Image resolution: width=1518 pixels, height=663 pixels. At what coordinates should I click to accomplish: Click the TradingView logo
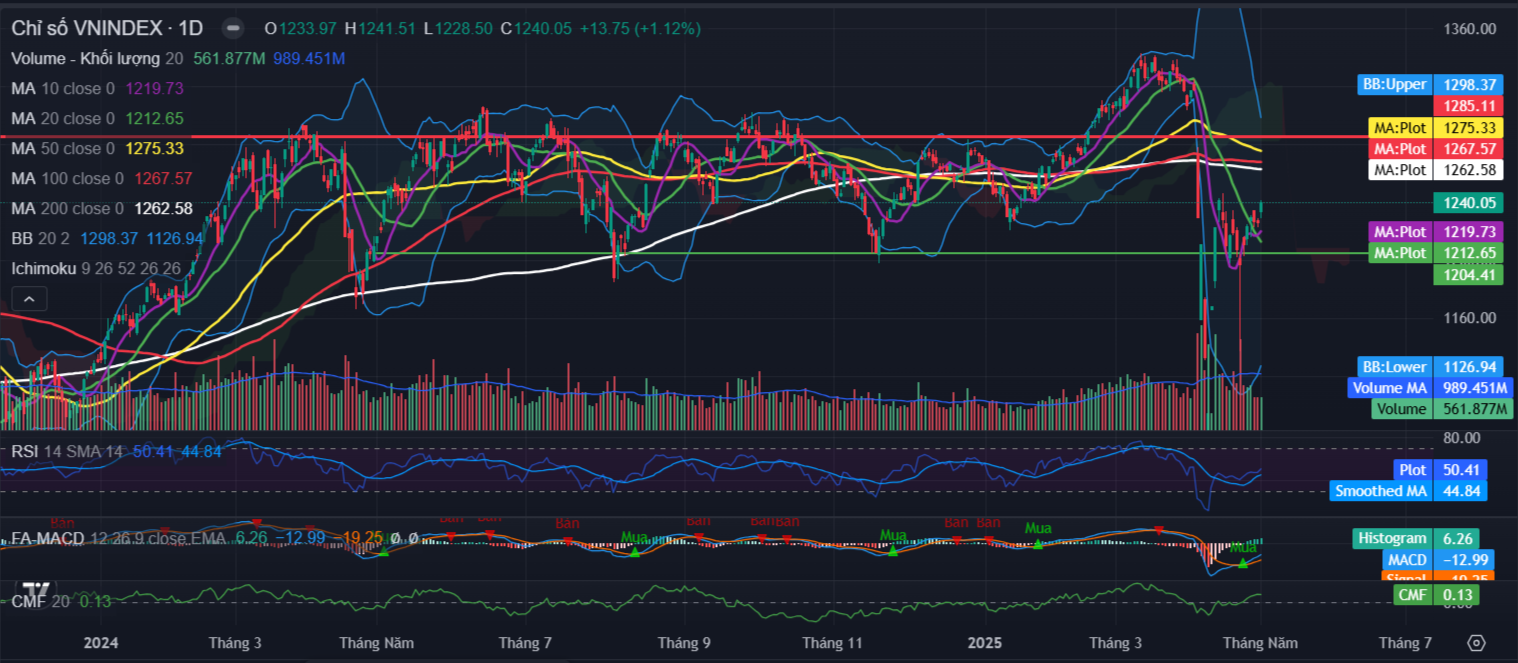pyautogui.click(x=36, y=588)
